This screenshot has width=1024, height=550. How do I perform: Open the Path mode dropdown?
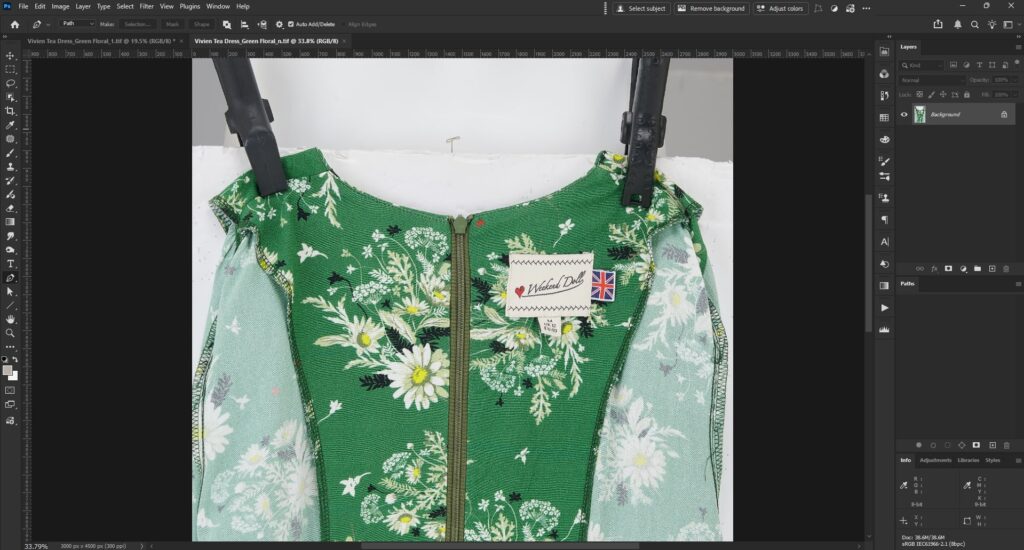77,24
